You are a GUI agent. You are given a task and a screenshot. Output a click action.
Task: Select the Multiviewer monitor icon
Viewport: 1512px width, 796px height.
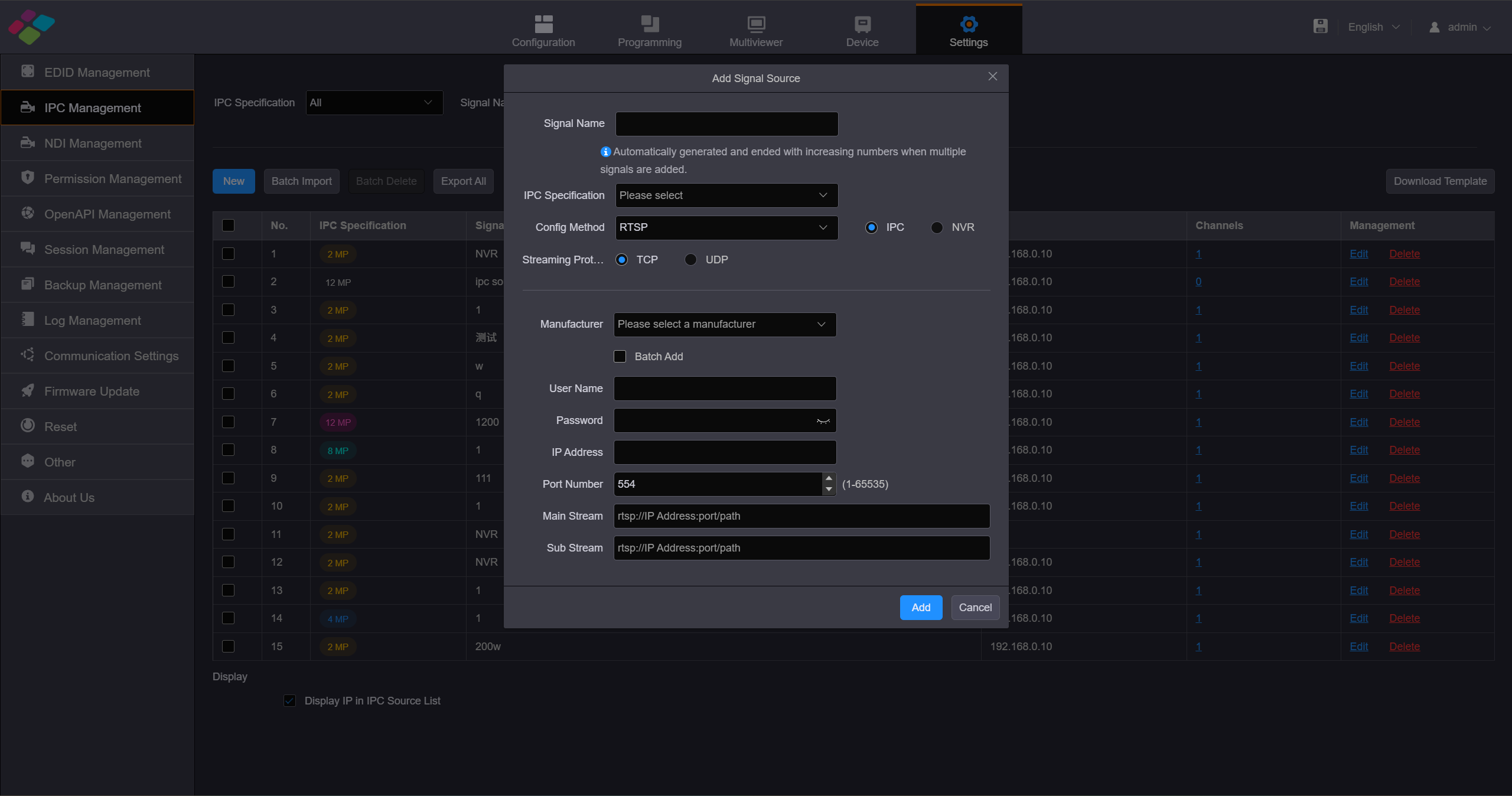pyautogui.click(x=755, y=25)
